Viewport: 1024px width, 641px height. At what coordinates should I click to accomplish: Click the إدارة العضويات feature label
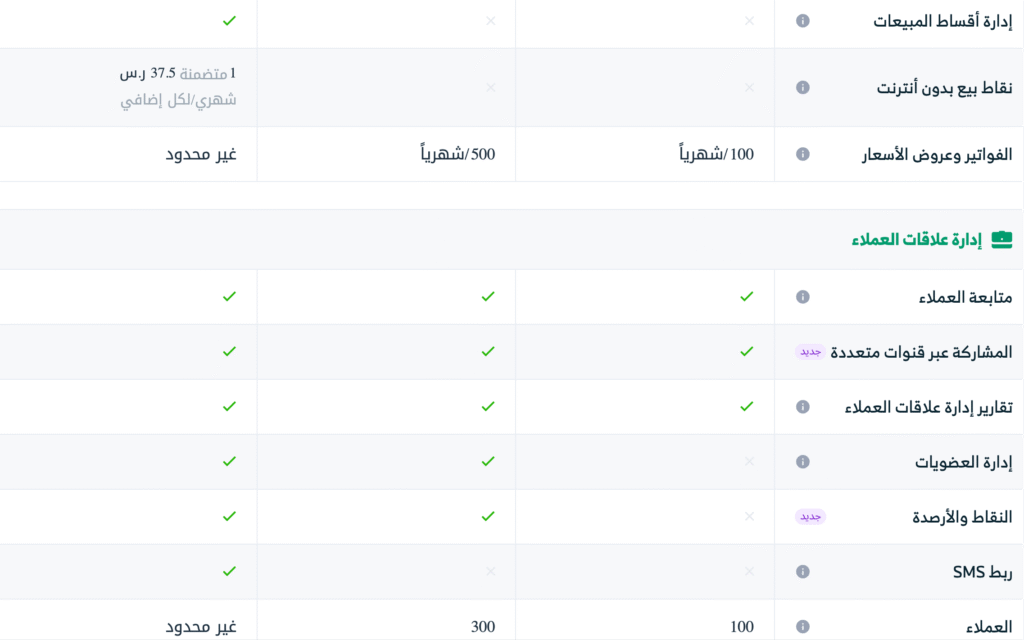(x=963, y=462)
